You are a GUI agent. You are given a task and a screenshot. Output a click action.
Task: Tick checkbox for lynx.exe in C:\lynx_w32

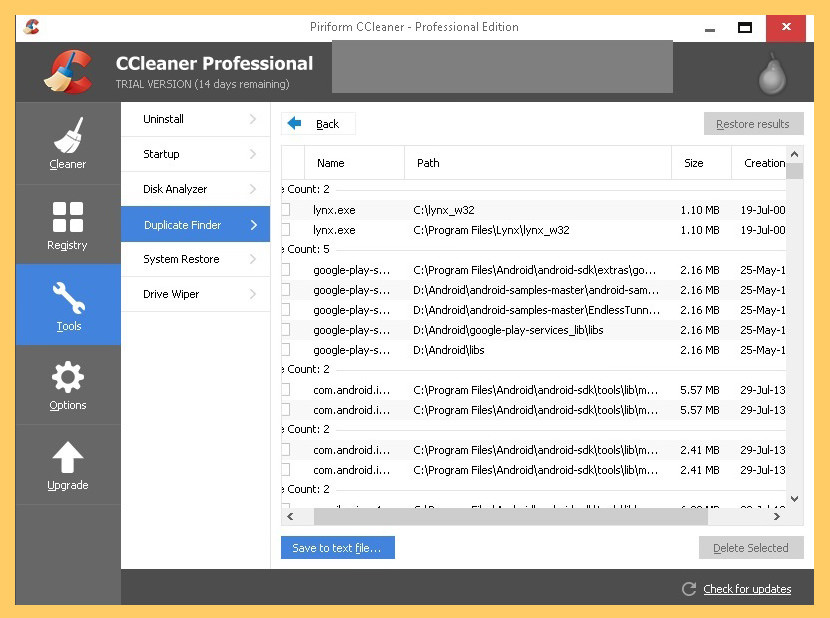click(285, 210)
